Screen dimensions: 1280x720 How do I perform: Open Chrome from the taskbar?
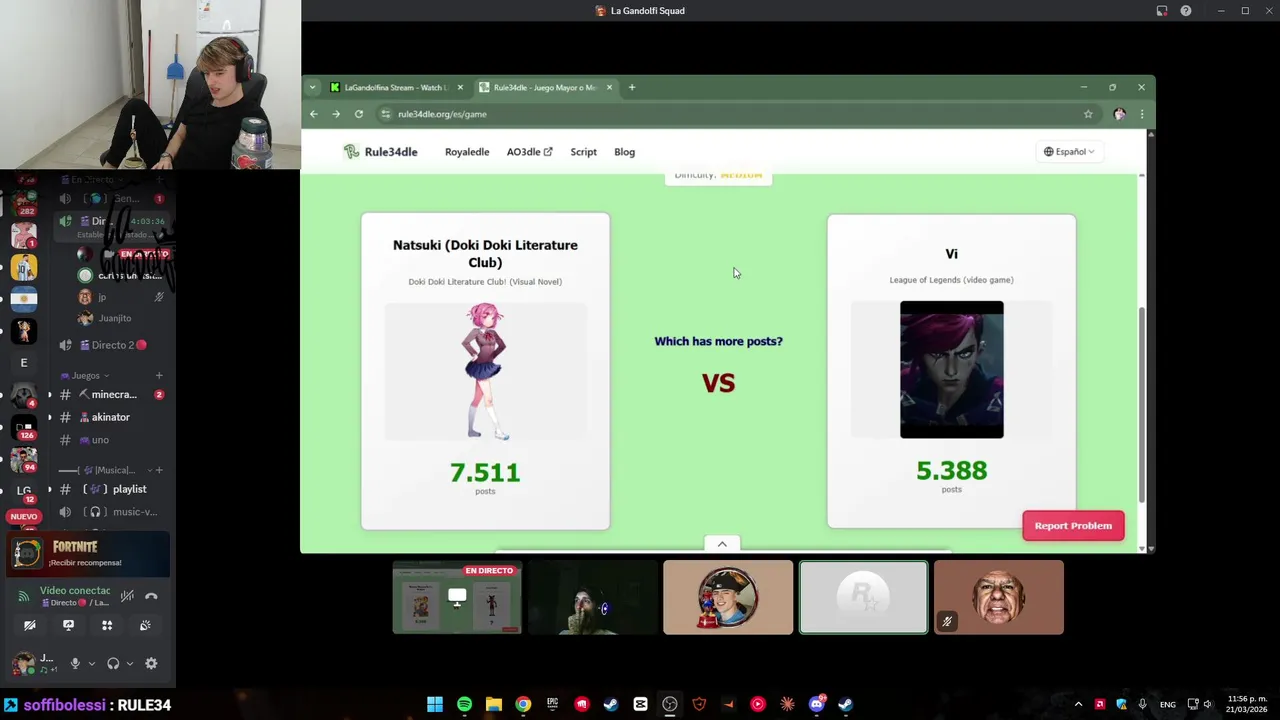click(x=523, y=705)
